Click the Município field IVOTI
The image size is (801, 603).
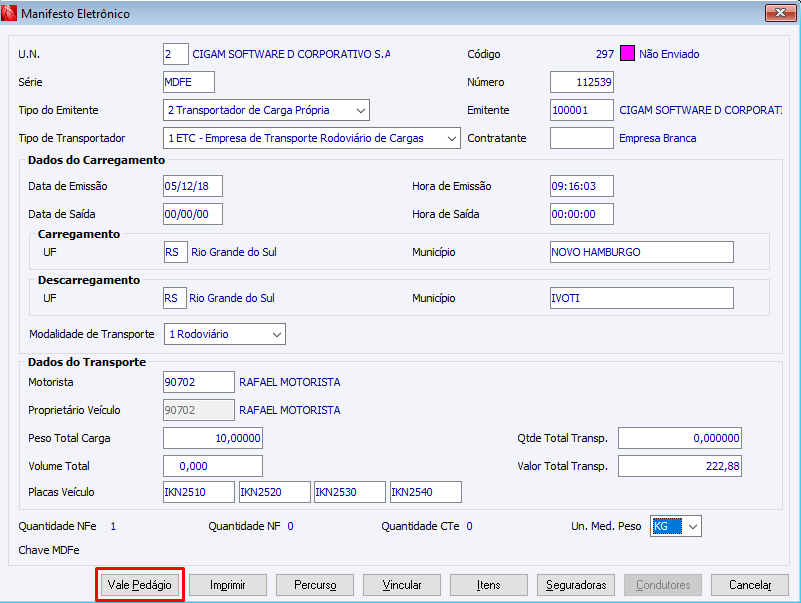pos(642,298)
